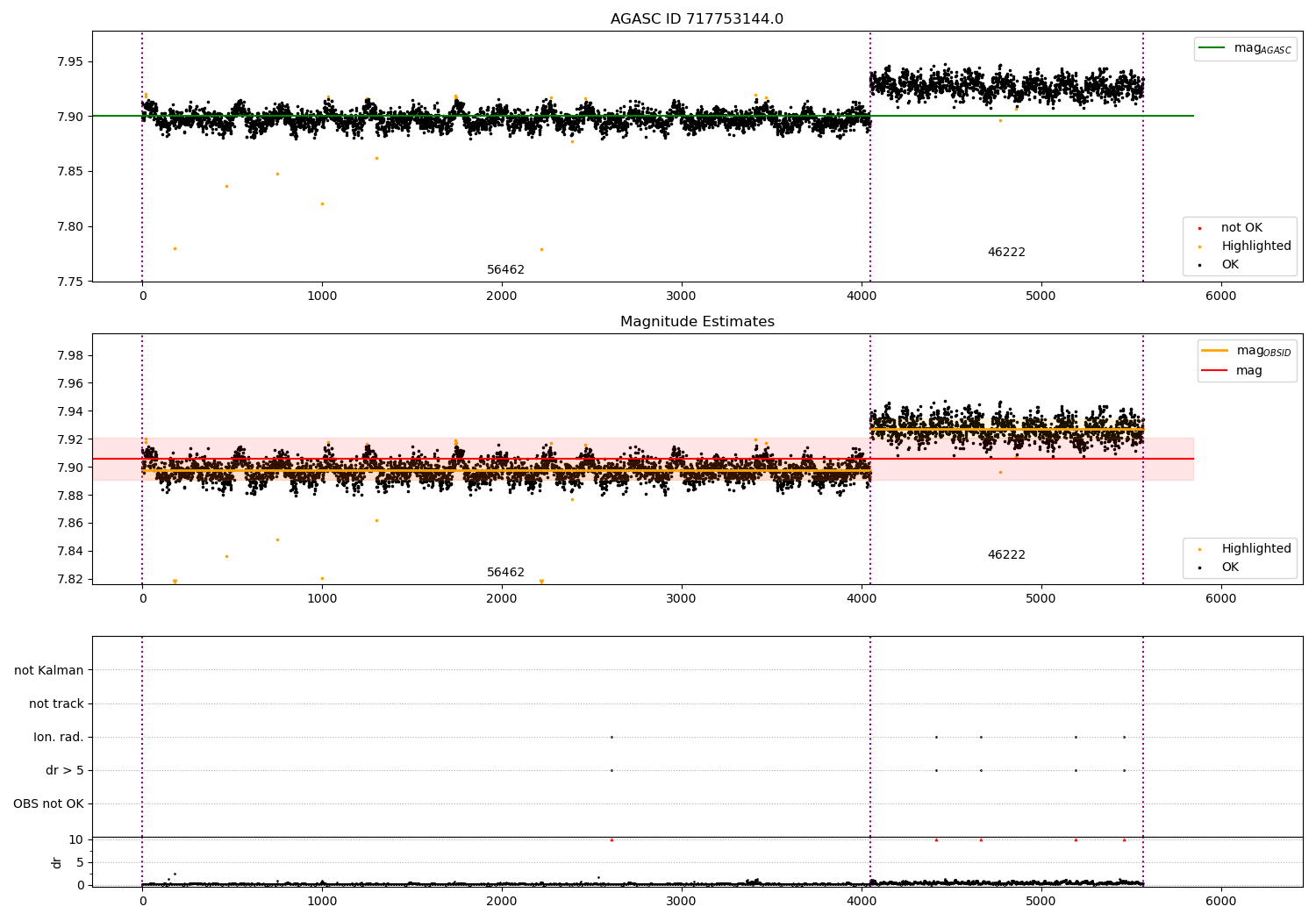Click the 46222 label in Magnitude Estimates plot
1316x921 pixels.
coord(1006,555)
